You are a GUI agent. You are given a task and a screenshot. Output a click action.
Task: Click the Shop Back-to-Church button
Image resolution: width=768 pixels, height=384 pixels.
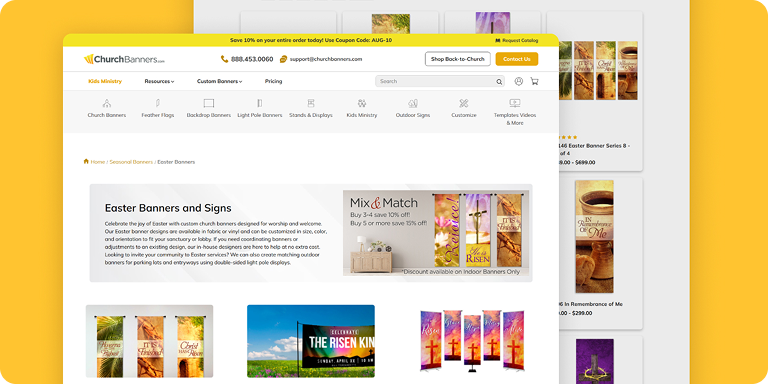pyautogui.click(x=457, y=59)
